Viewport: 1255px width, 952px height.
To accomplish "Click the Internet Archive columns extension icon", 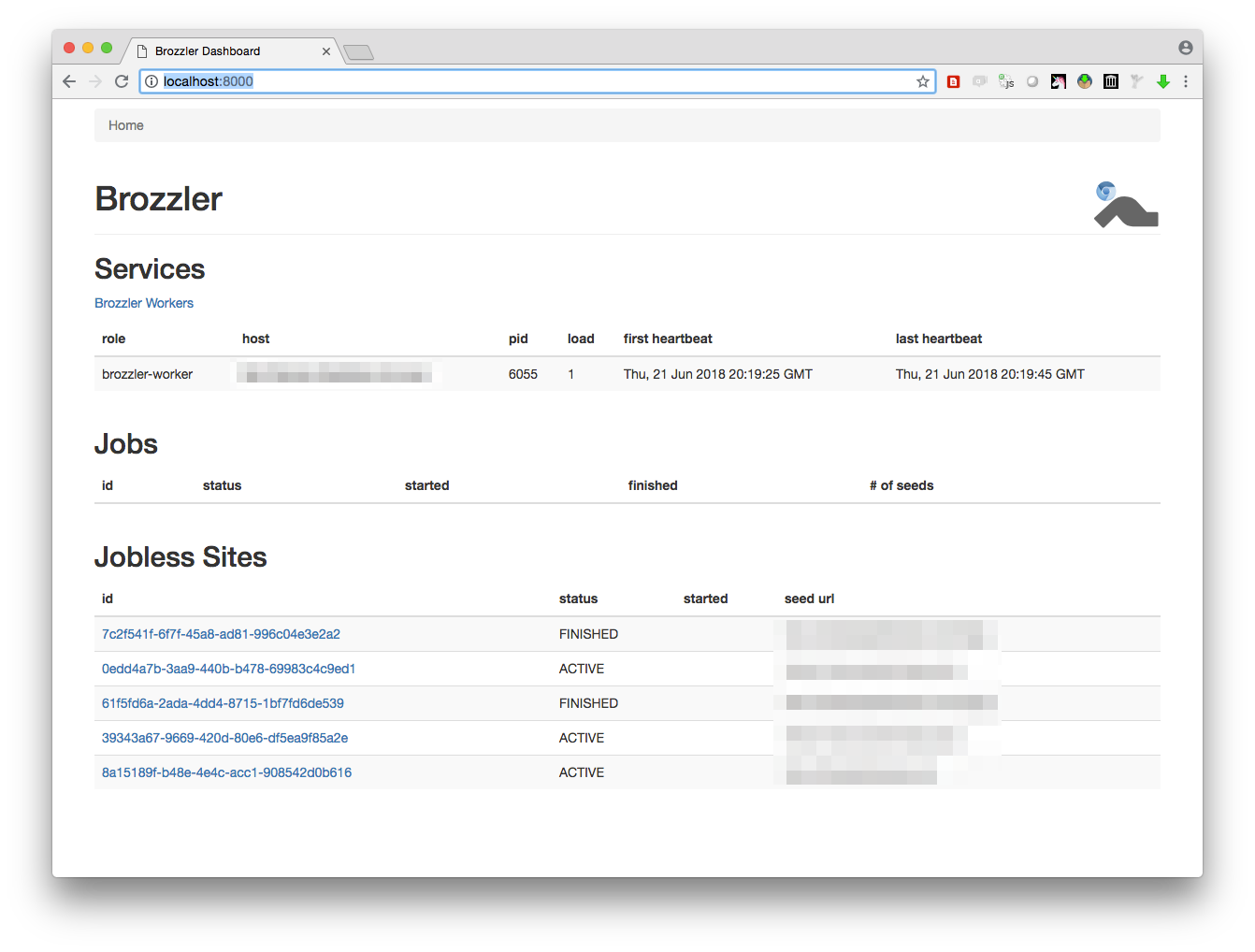I will pos(1111,81).
